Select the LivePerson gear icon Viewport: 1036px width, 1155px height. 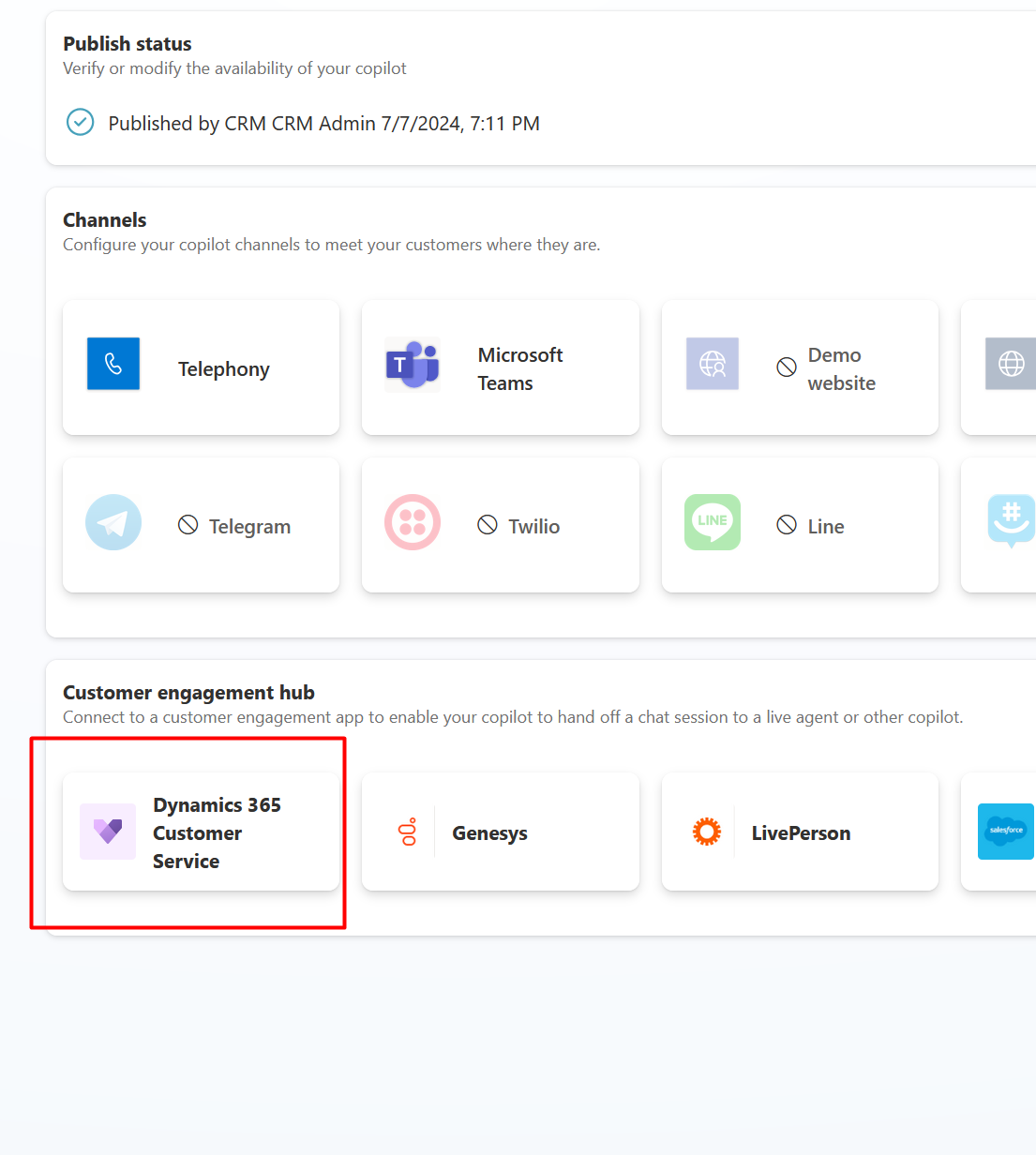pyautogui.click(x=707, y=832)
